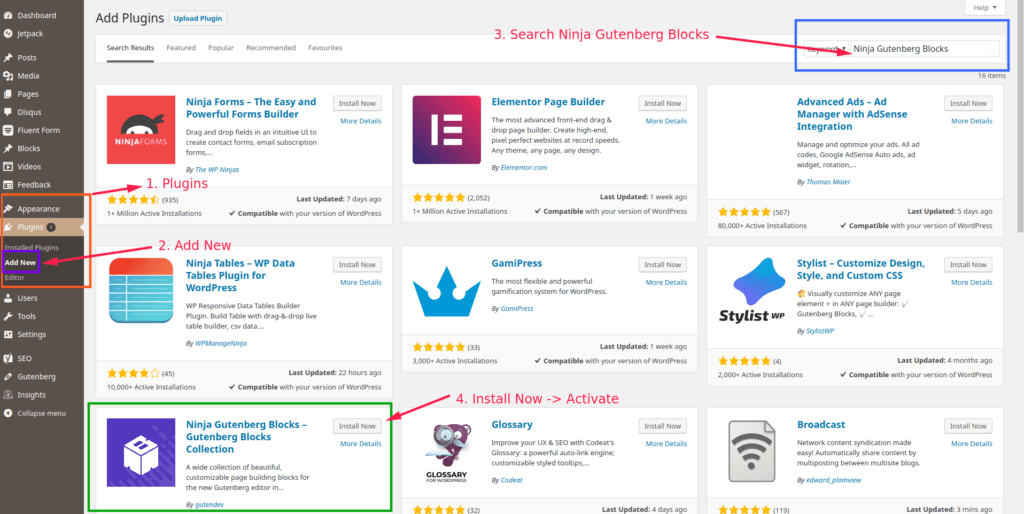Open the Recommended tab

tap(271, 48)
